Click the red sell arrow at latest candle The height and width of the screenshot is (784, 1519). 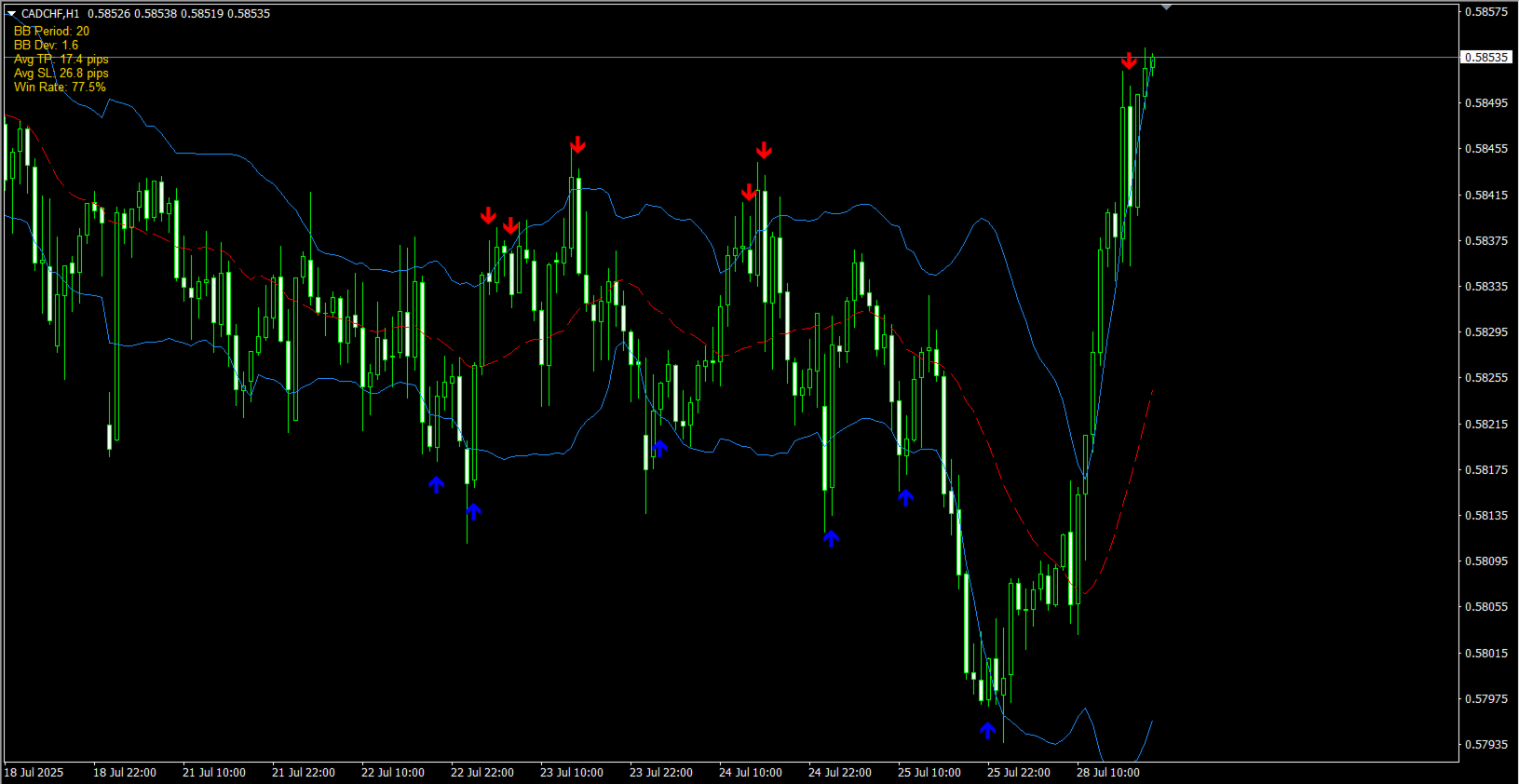pyautogui.click(x=1129, y=61)
